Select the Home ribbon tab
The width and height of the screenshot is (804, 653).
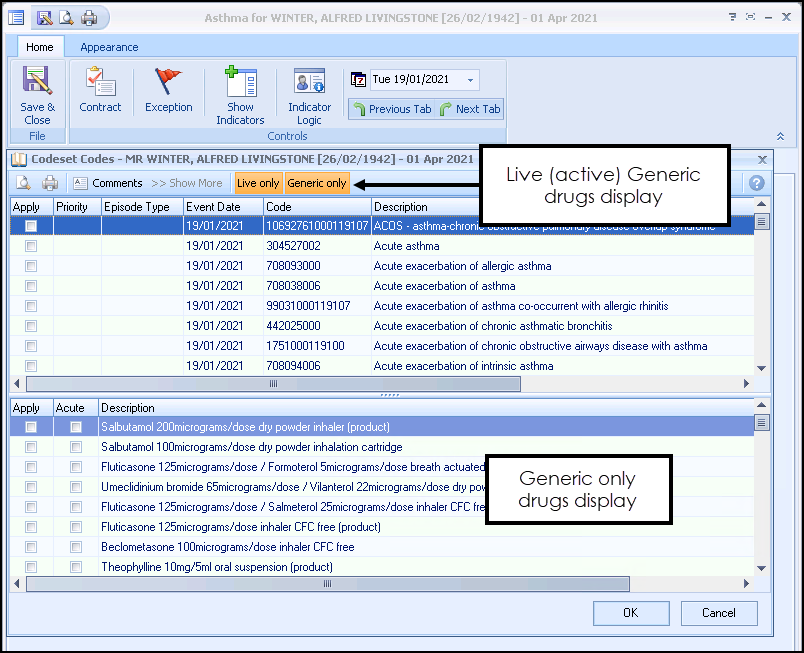tap(40, 47)
